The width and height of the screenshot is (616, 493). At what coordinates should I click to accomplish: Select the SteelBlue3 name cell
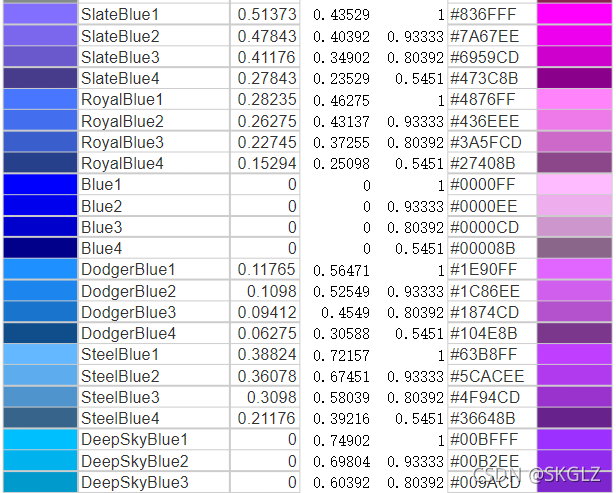pos(154,397)
